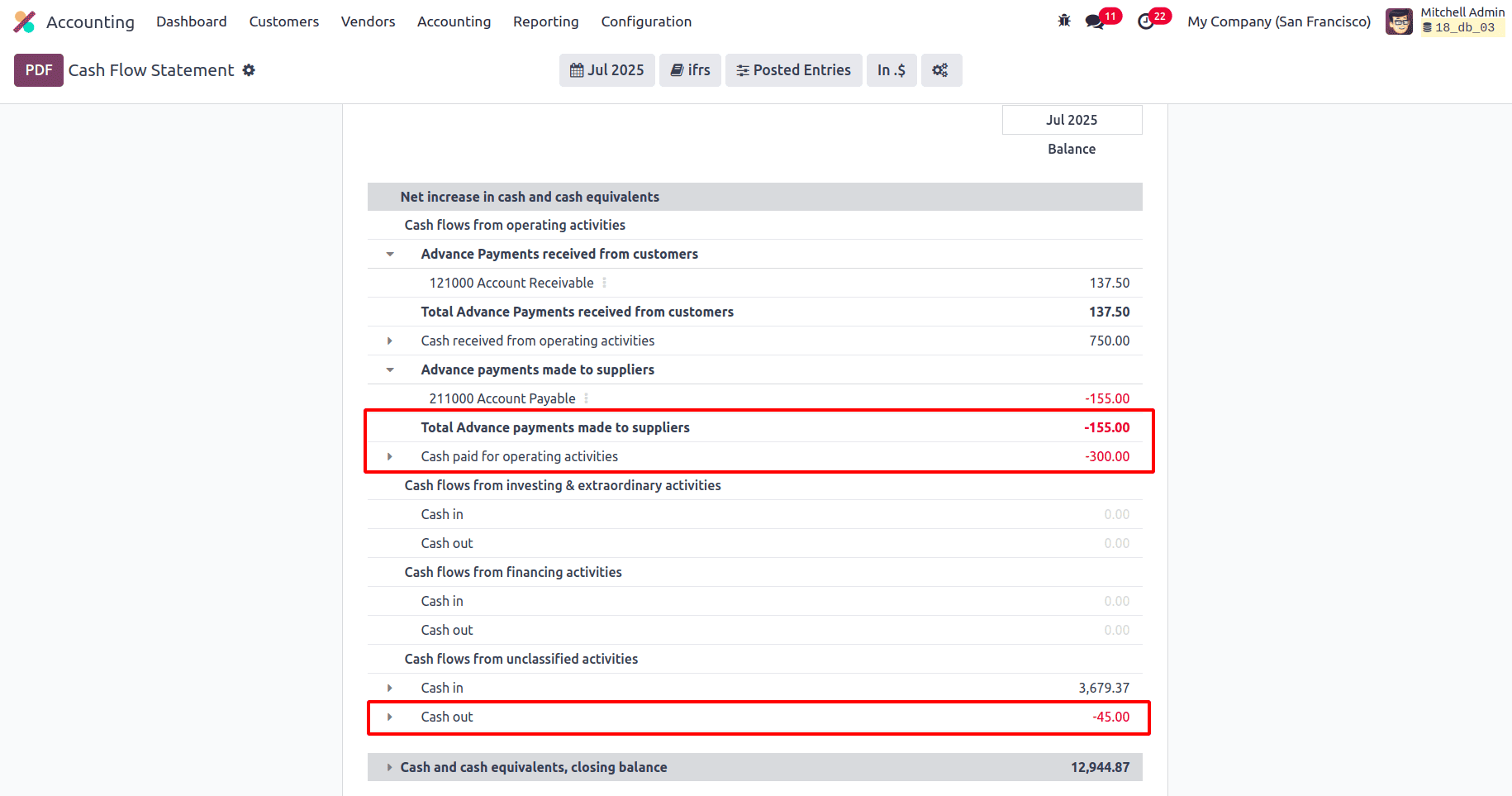Click the 18_db_03 database label
Image resolution: width=1512 pixels, height=796 pixels.
pos(1464,27)
